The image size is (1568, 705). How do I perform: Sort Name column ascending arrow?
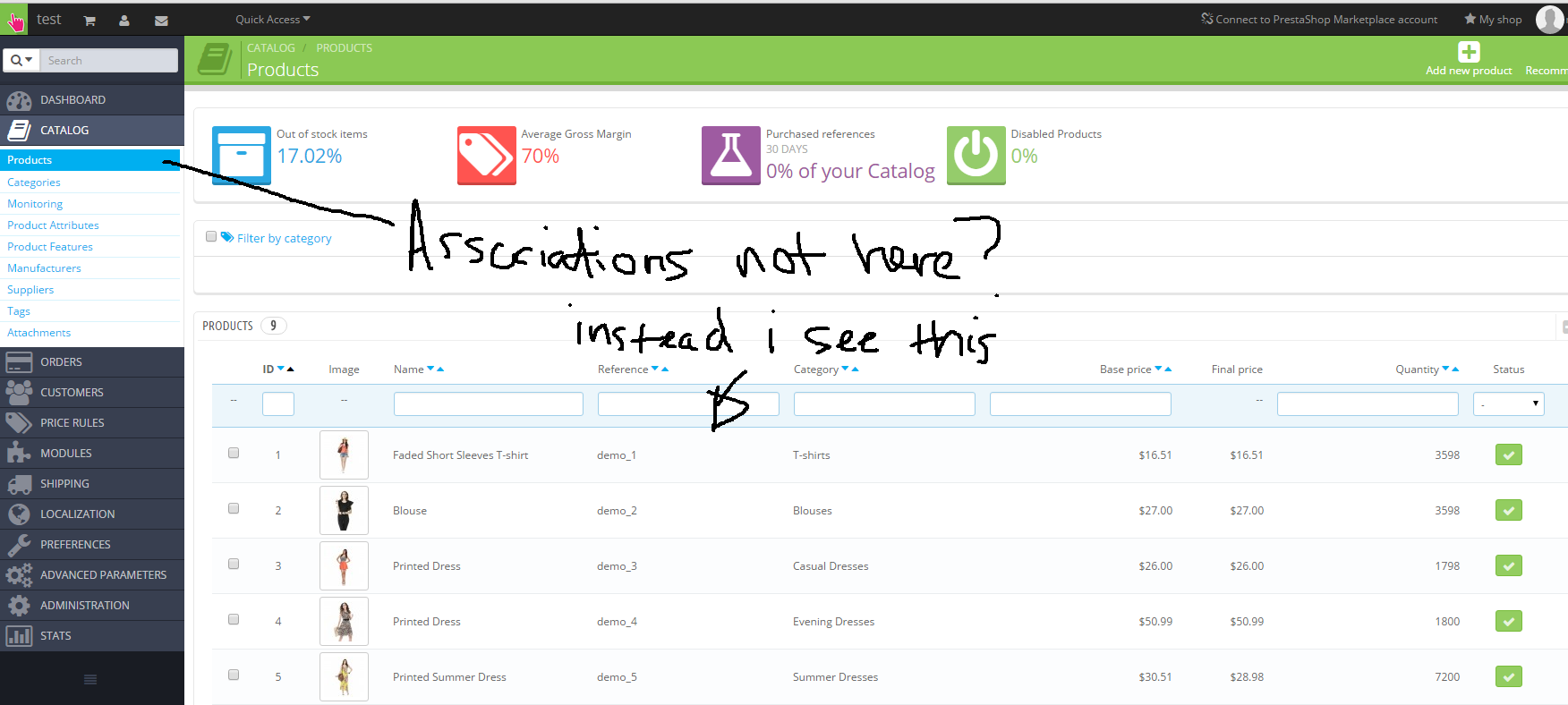[x=439, y=369]
